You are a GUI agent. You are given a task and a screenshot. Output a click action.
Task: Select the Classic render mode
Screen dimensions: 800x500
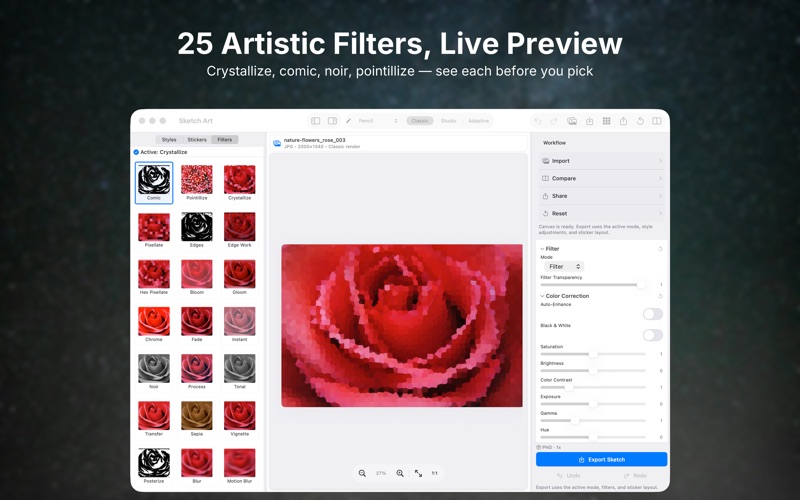(420, 121)
